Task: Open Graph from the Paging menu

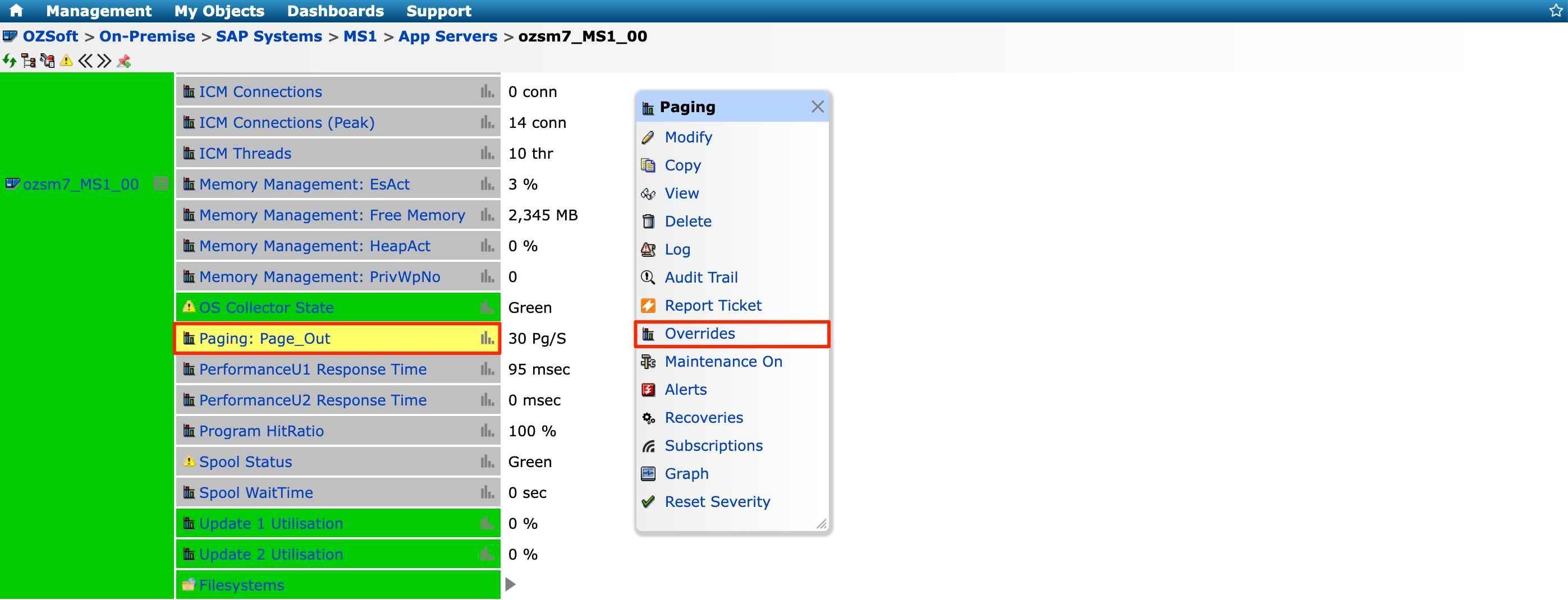Action: click(686, 474)
